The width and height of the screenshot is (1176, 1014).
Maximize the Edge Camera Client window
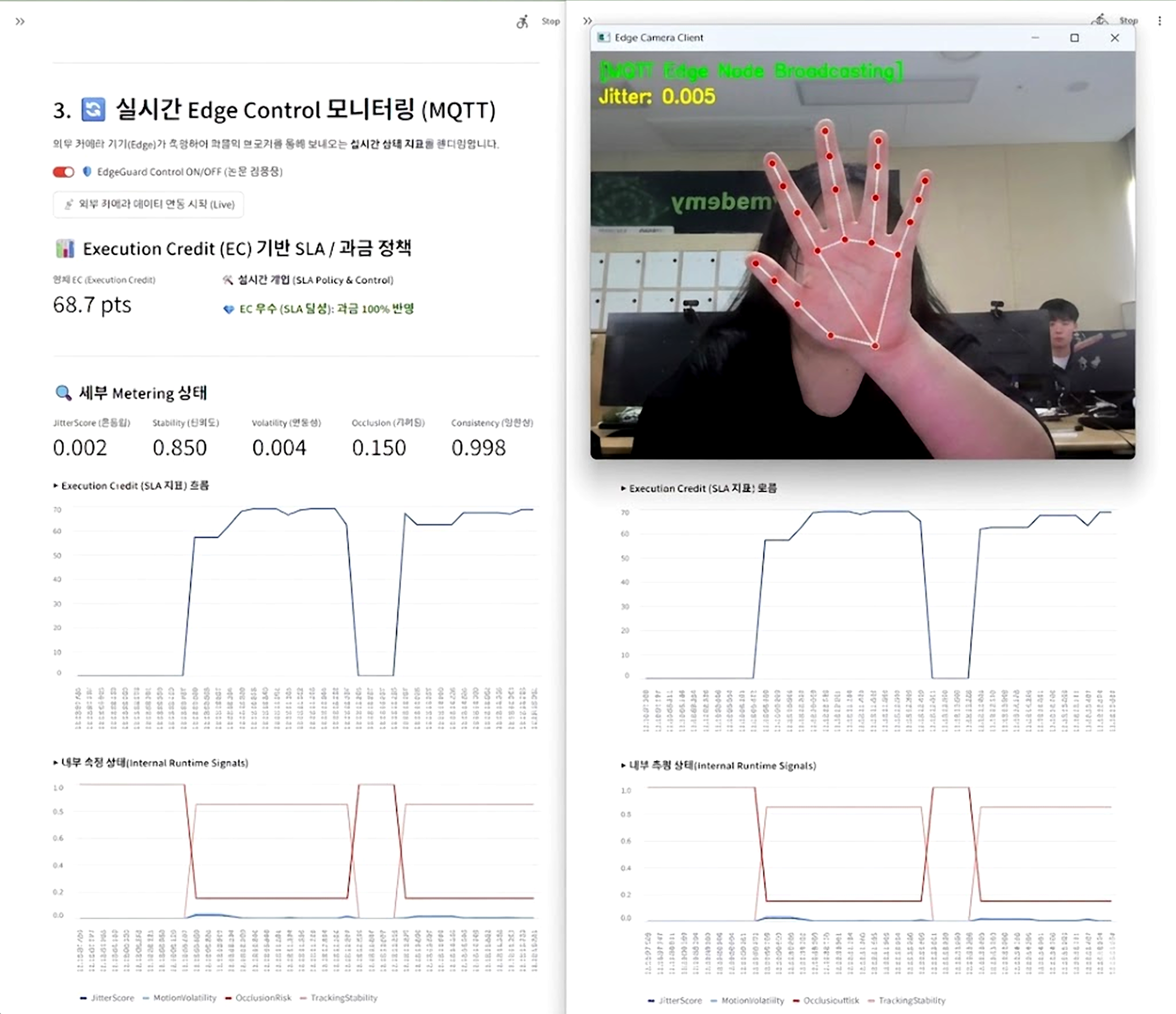tap(1075, 38)
